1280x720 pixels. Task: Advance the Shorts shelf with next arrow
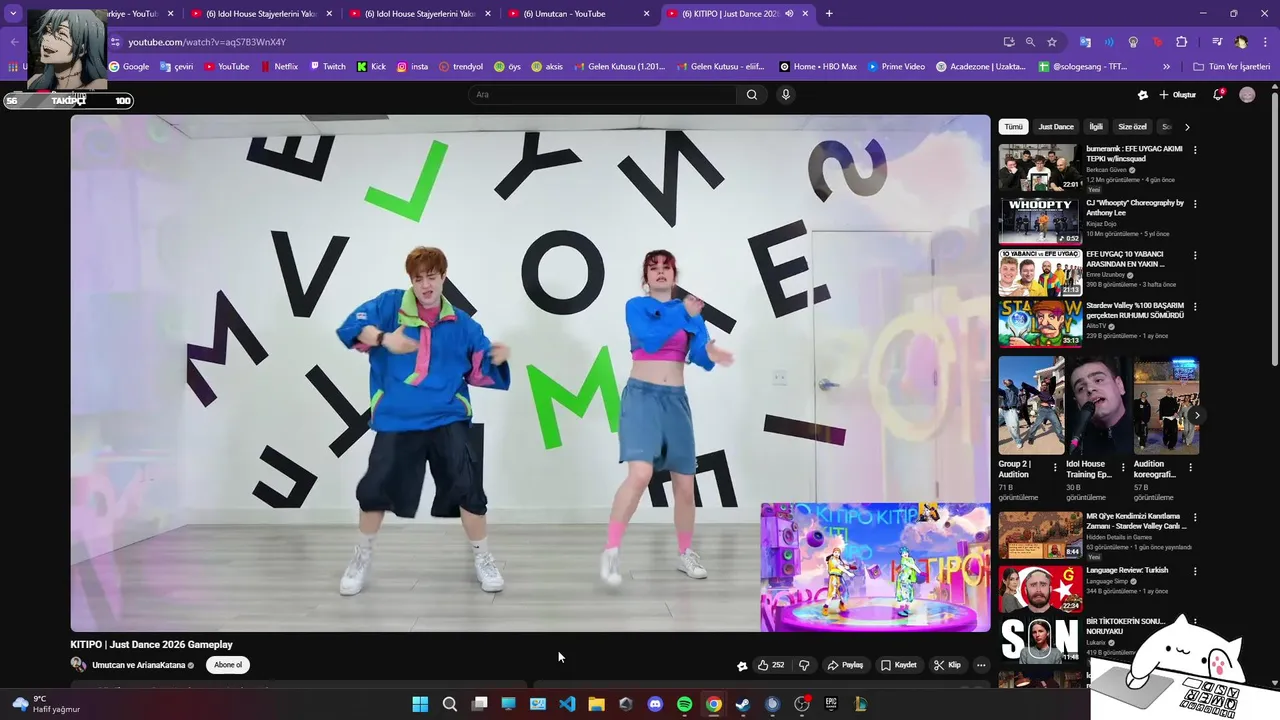coord(1197,415)
